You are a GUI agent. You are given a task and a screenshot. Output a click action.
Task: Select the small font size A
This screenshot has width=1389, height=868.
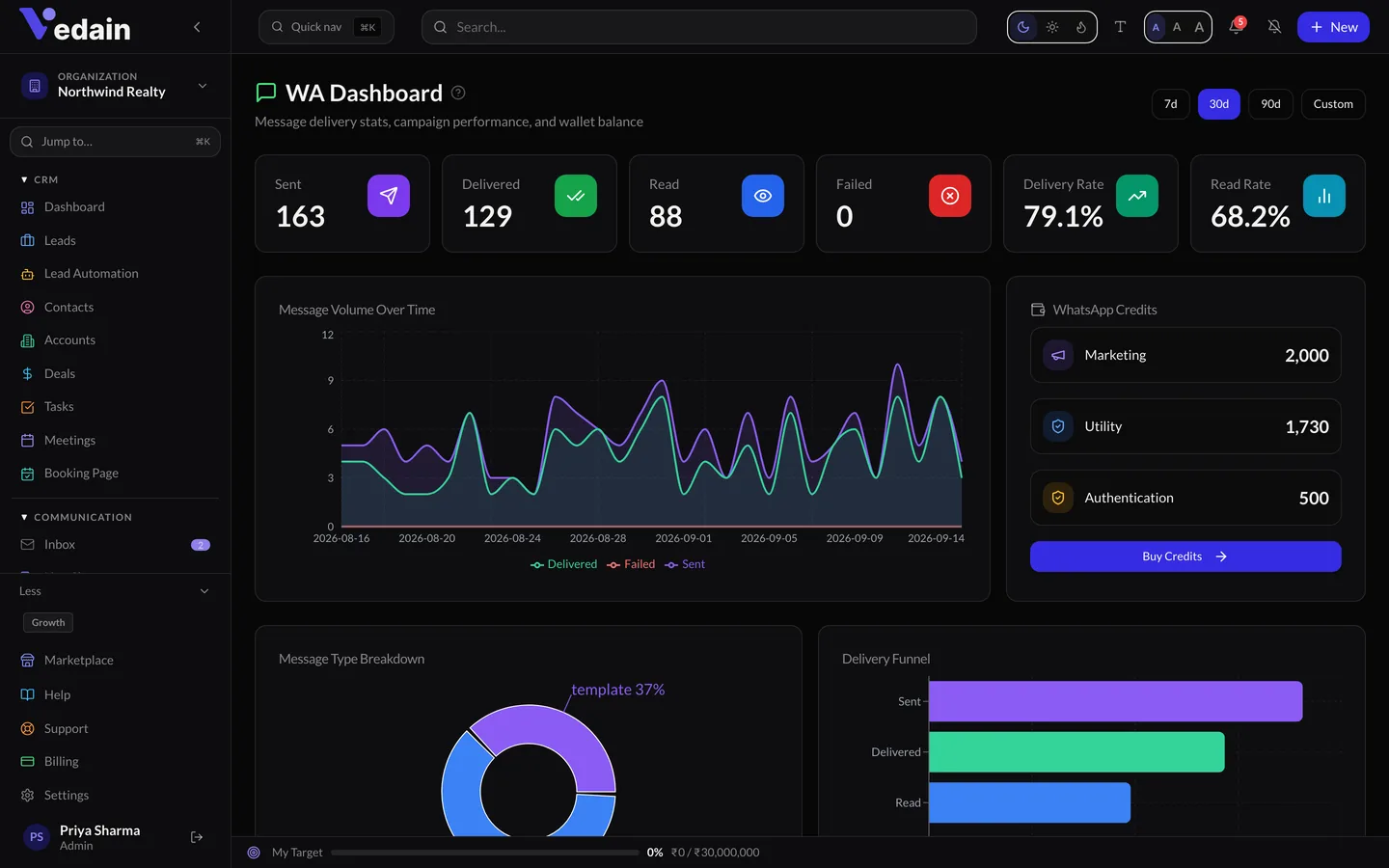1156,27
